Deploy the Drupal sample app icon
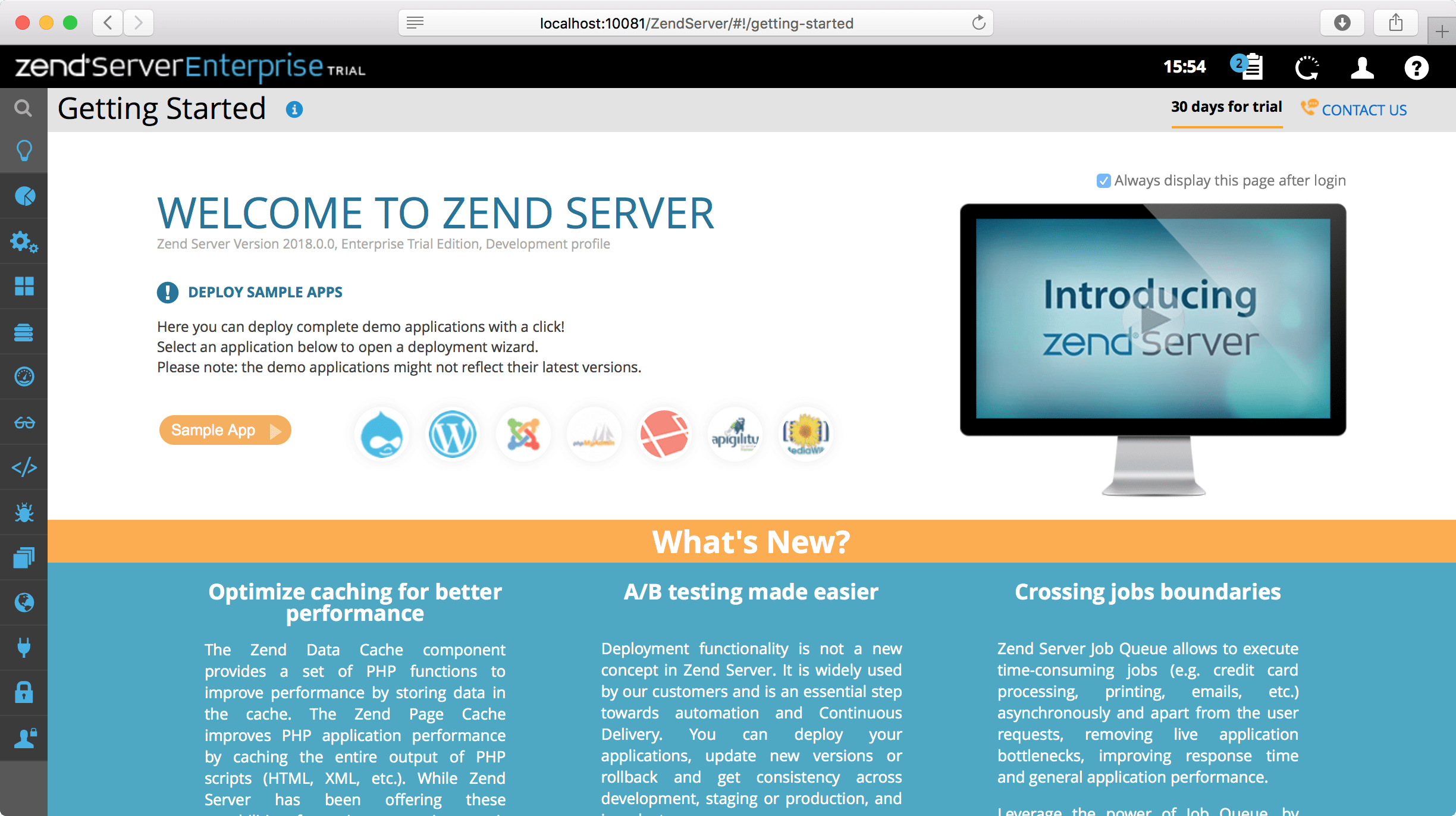This screenshot has width=1456, height=816. (382, 434)
